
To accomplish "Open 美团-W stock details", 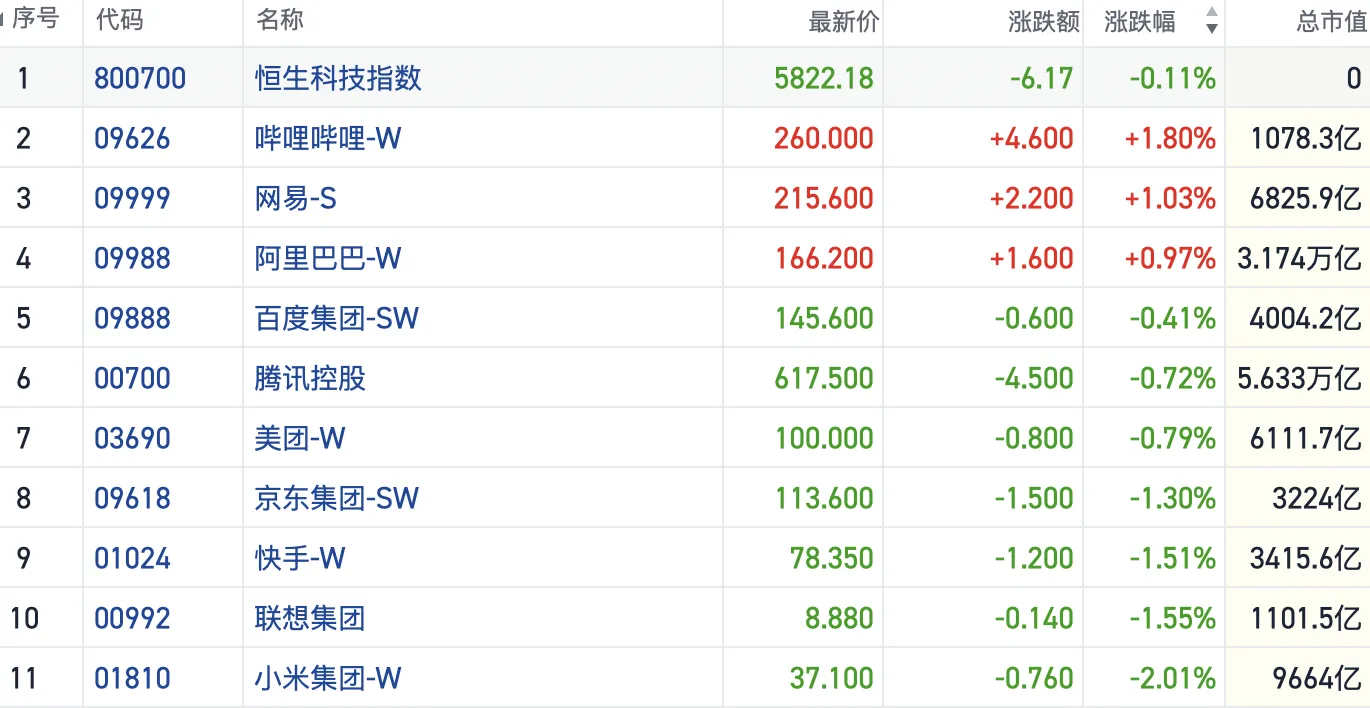I will pyautogui.click(x=300, y=438).
